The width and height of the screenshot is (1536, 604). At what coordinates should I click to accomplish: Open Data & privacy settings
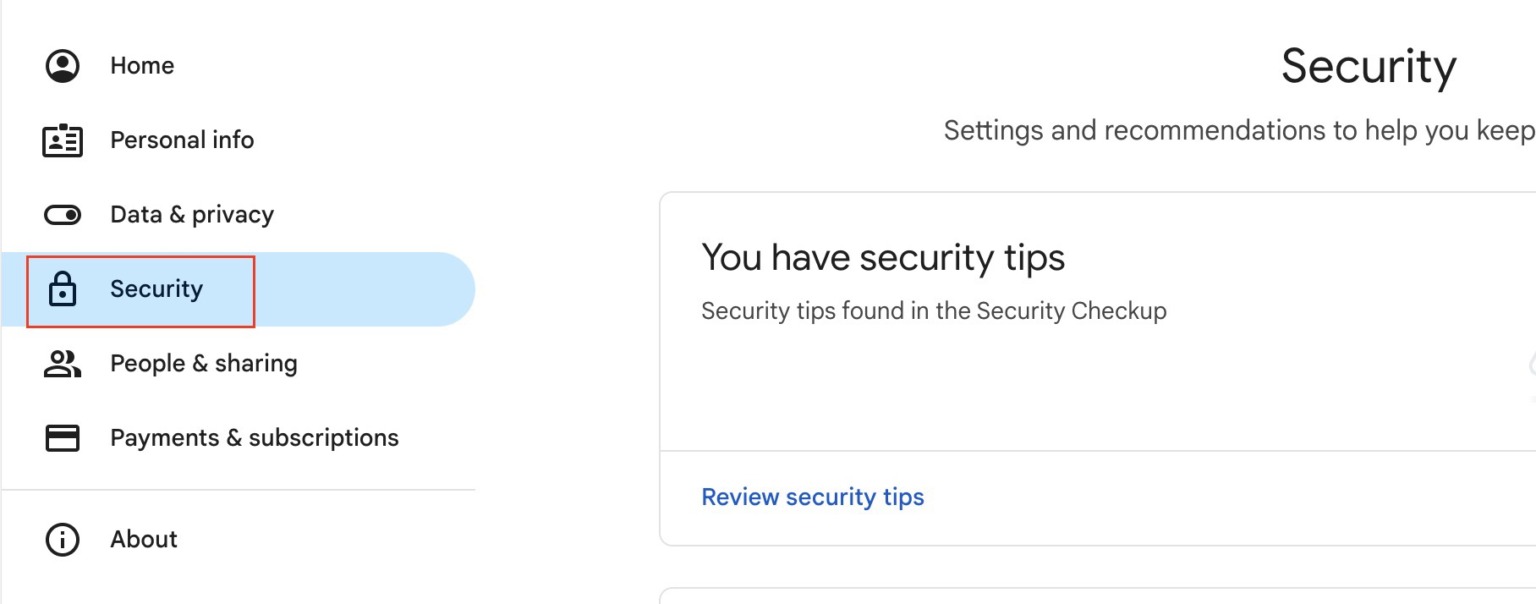coord(194,214)
